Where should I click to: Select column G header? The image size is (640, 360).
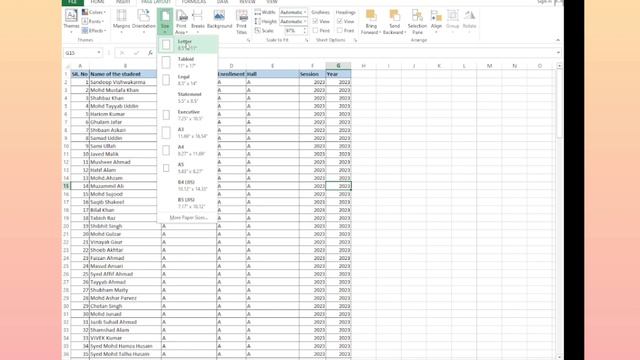[338, 66]
